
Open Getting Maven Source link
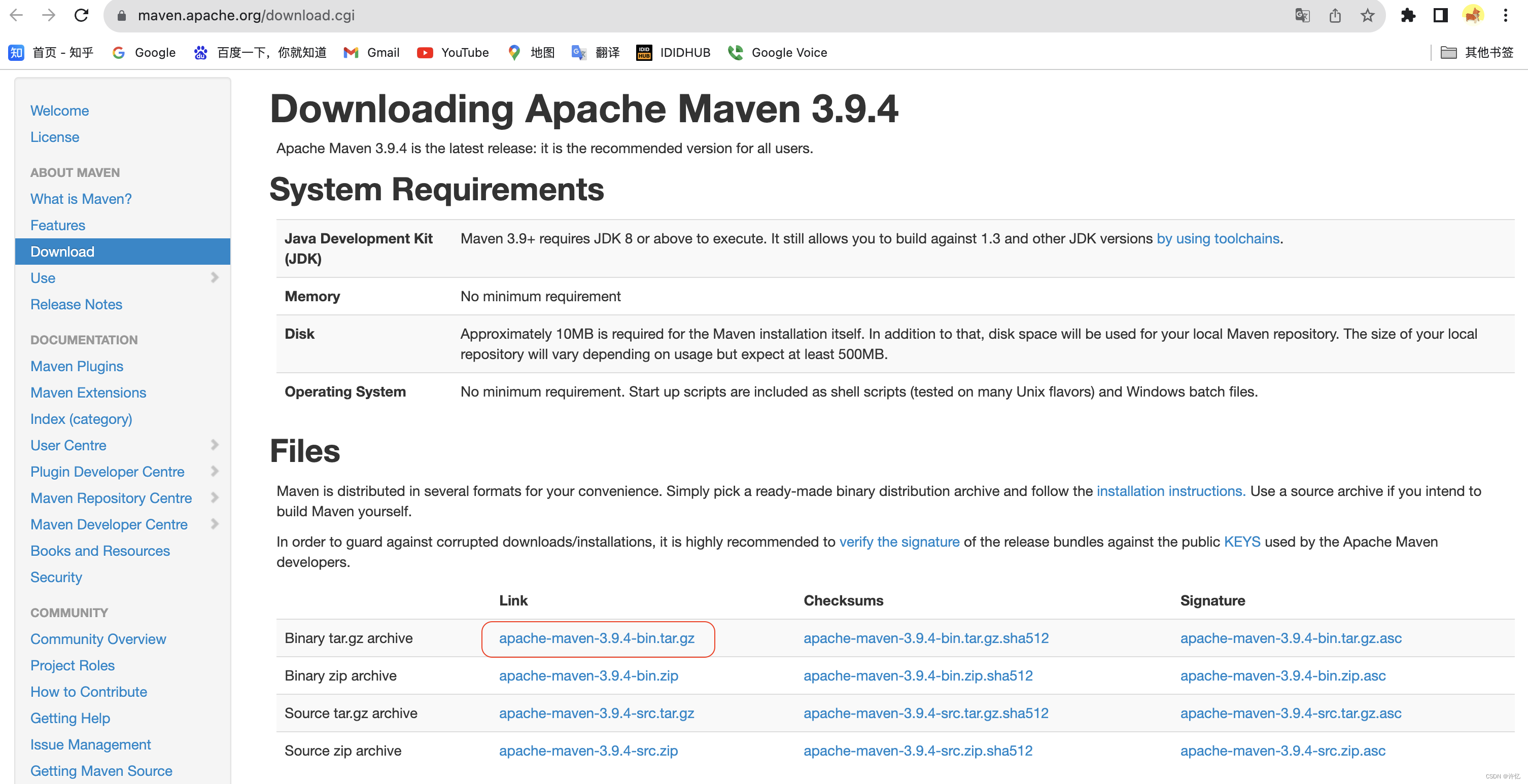(x=101, y=771)
